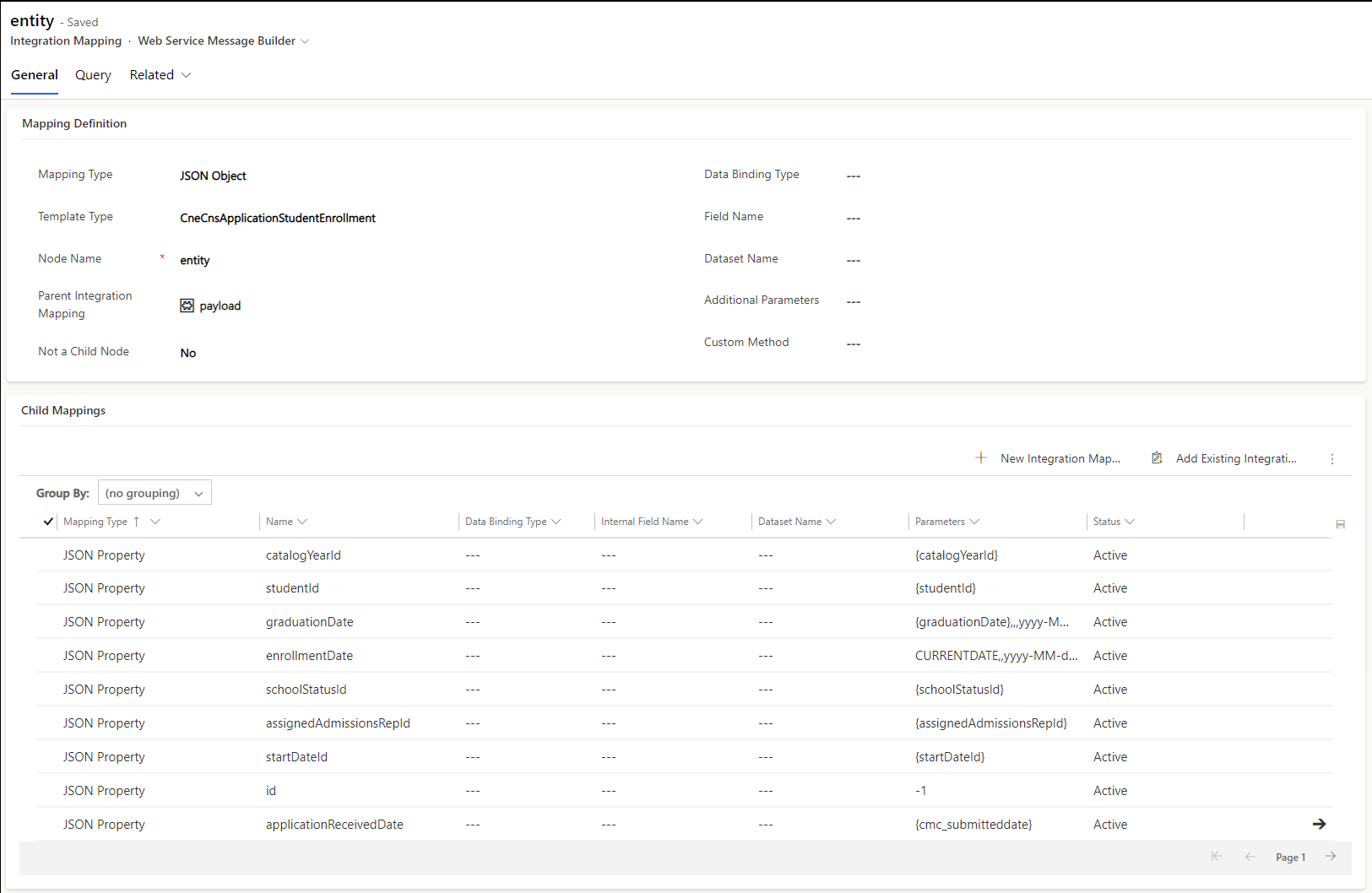Open the Group By combo box
Image resolution: width=1372 pixels, height=893 pixels.
click(155, 492)
